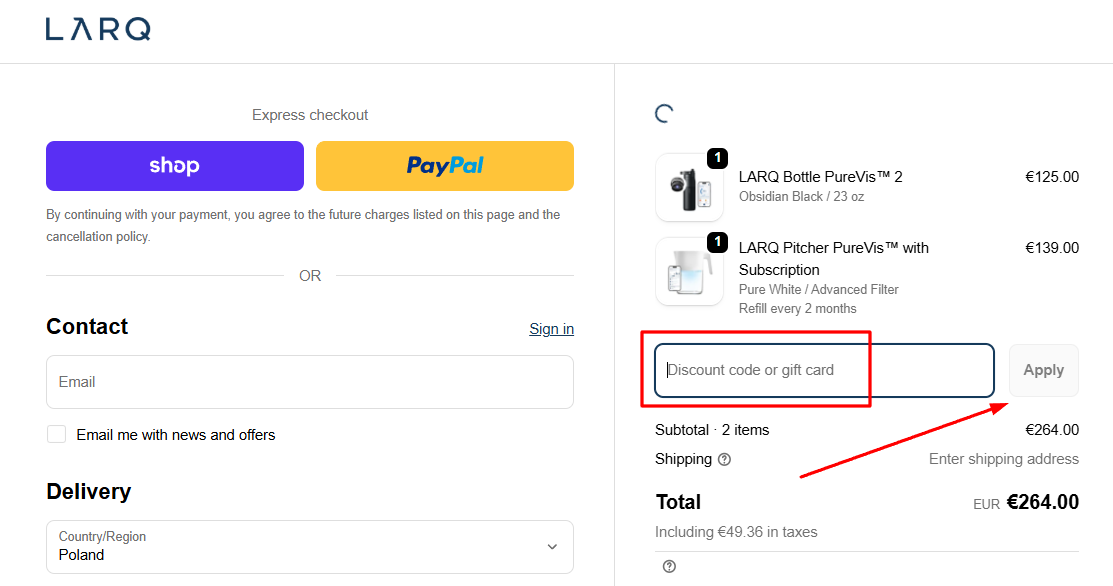Open the Sign in link

[x=551, y=328]
